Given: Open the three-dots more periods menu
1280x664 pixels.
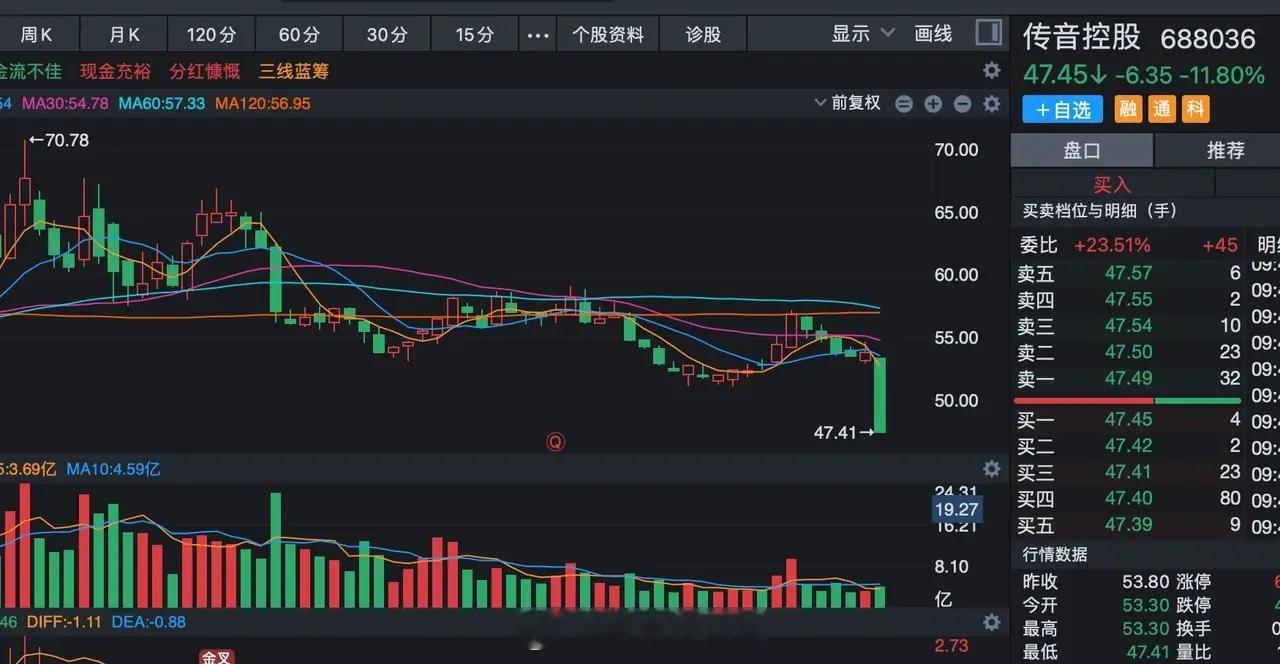Looking at the screenshot, I should (x=538, y=35).
